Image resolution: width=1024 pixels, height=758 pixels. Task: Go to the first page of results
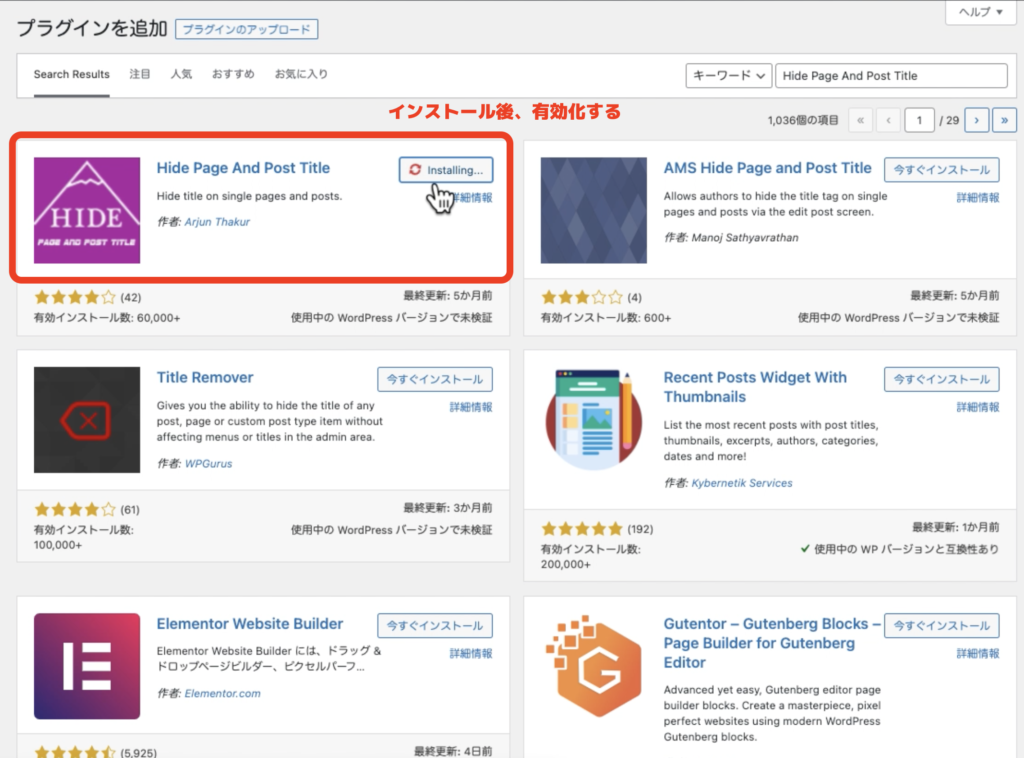861,120
